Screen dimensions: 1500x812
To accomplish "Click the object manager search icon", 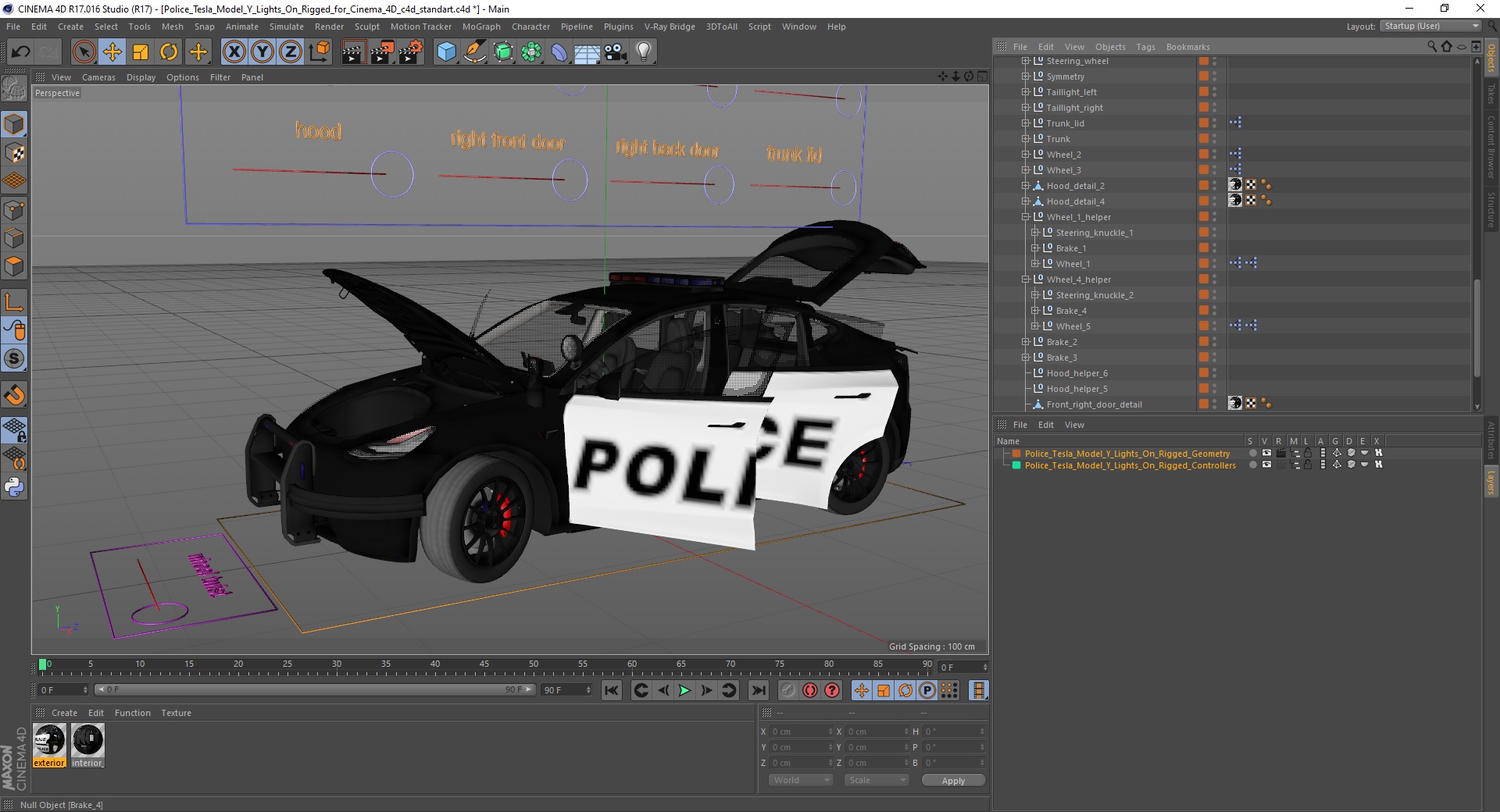I will (1432, 47).
